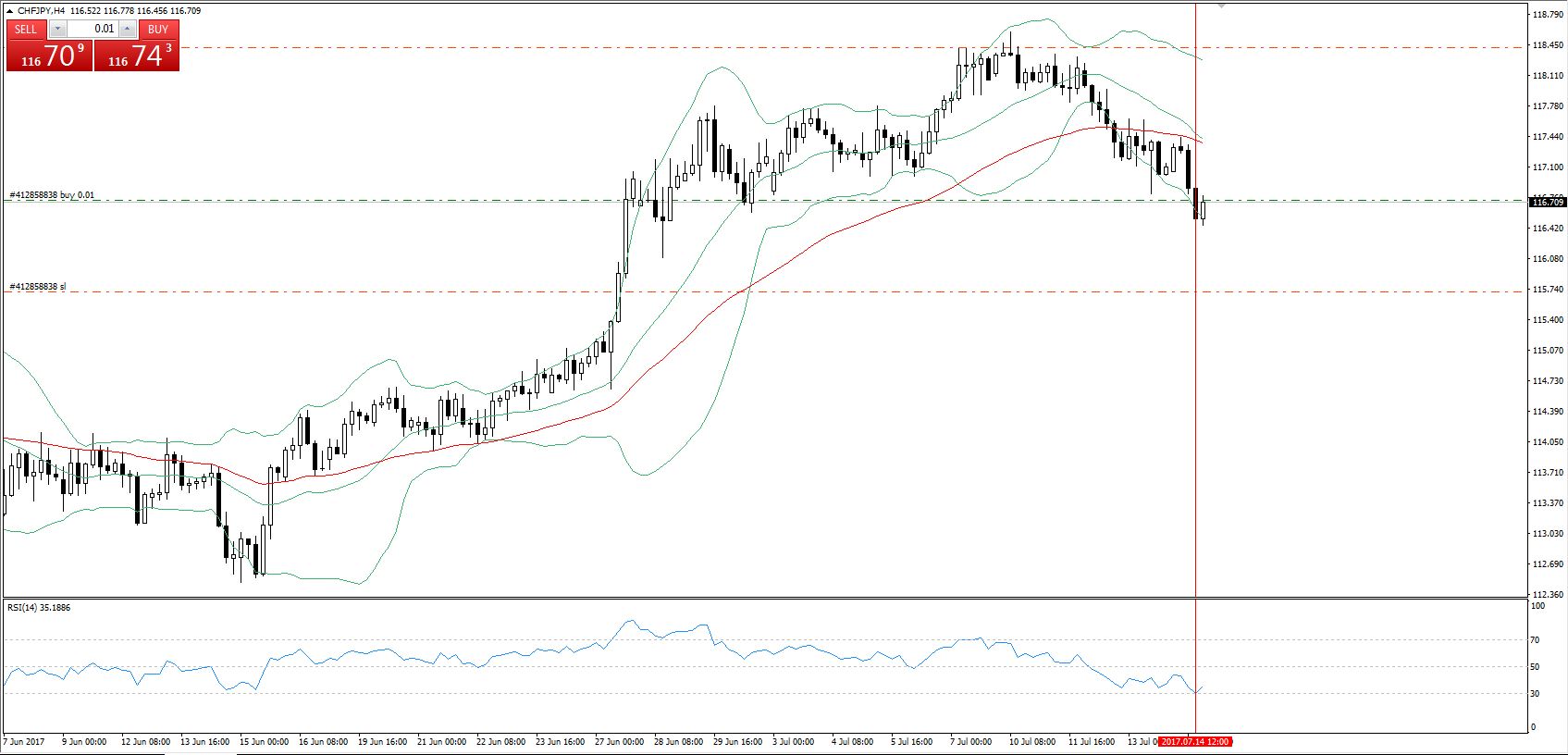Decrease the lot volume with down arrow
The image size is (1568, 755).
point(58,29)
